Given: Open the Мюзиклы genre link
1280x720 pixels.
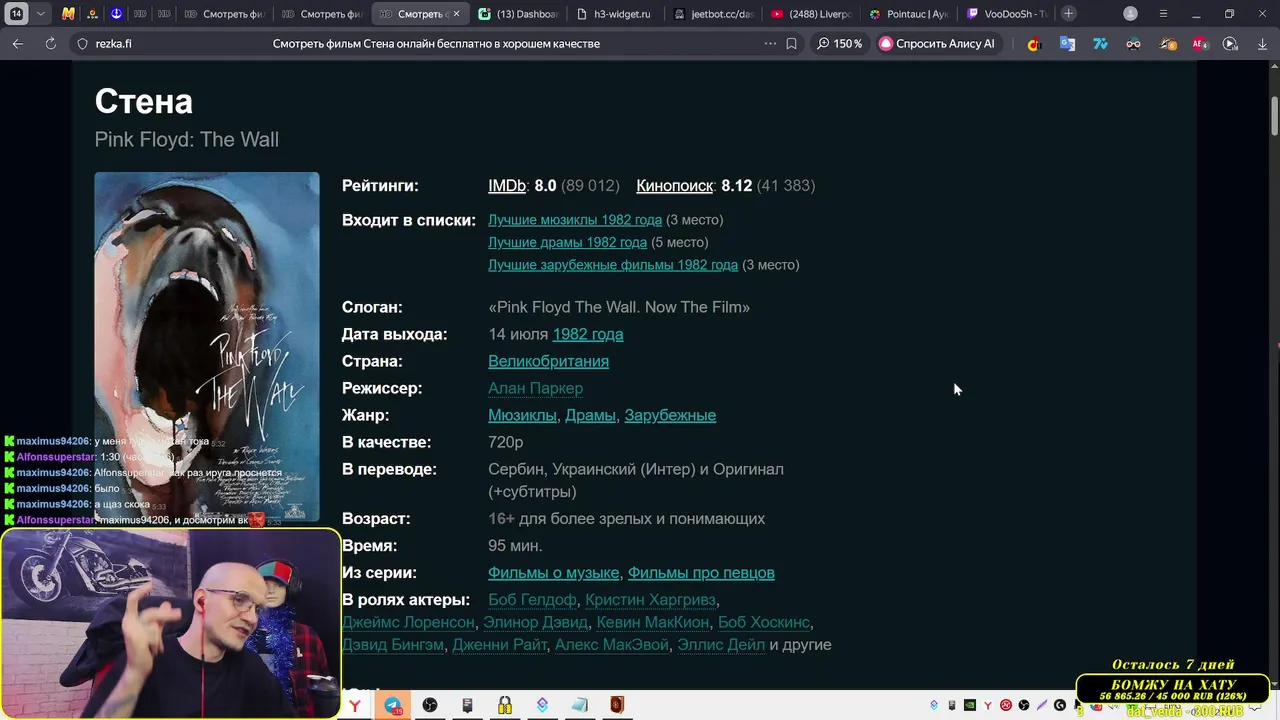Looking at the screenshot, I should tap(522, 416).
